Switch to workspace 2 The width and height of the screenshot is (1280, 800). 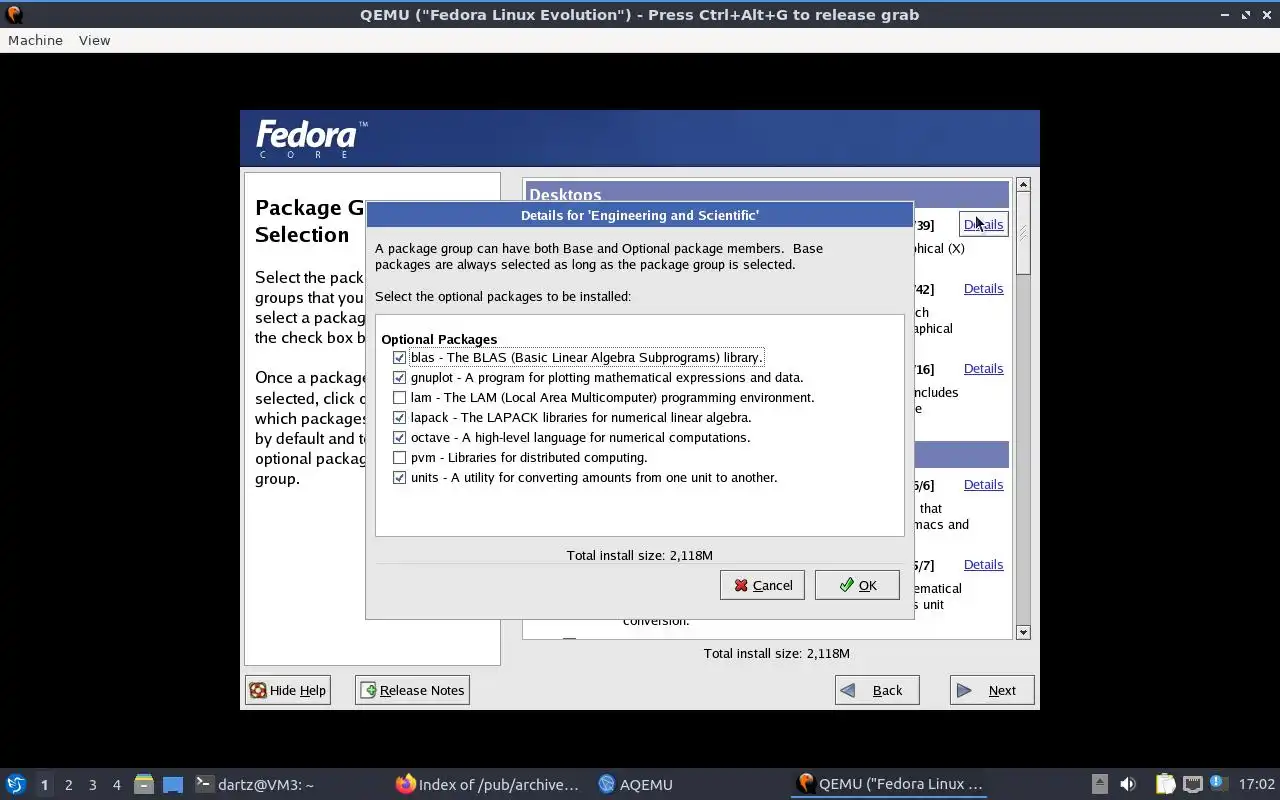coord(68,785)
